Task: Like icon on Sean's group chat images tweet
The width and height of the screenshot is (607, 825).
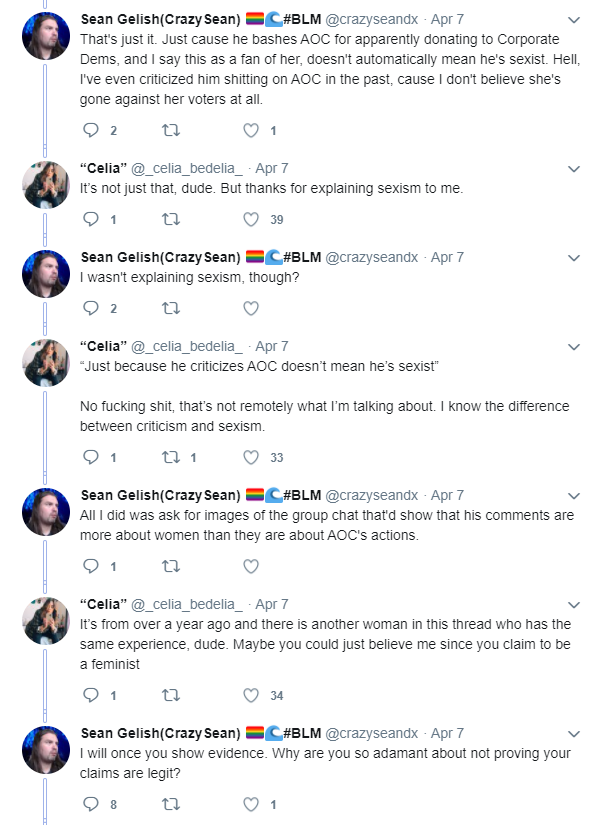Action: tap(251, 566)
